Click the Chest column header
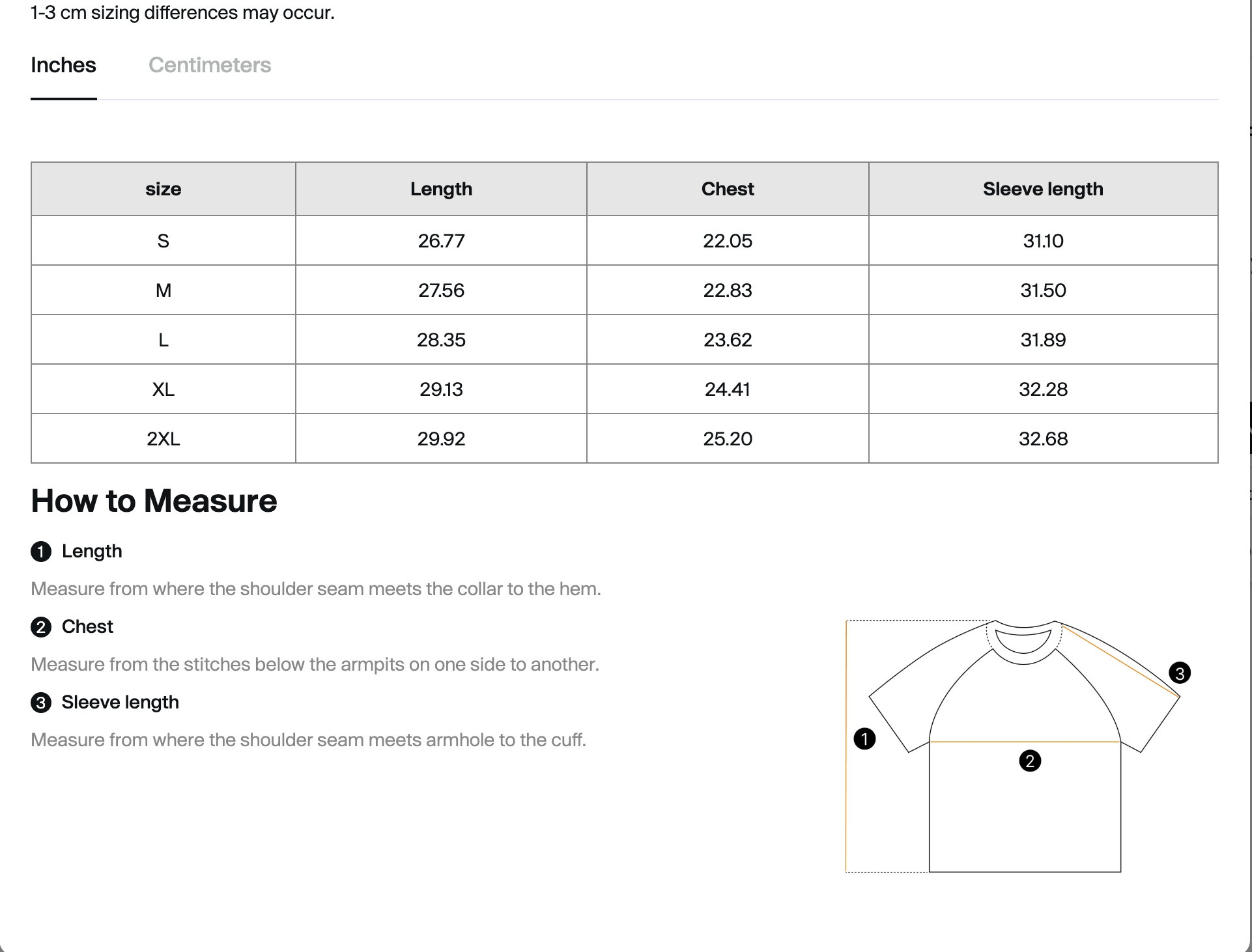The height and width of the screenshot is (952, 1252). coord(728,189)
